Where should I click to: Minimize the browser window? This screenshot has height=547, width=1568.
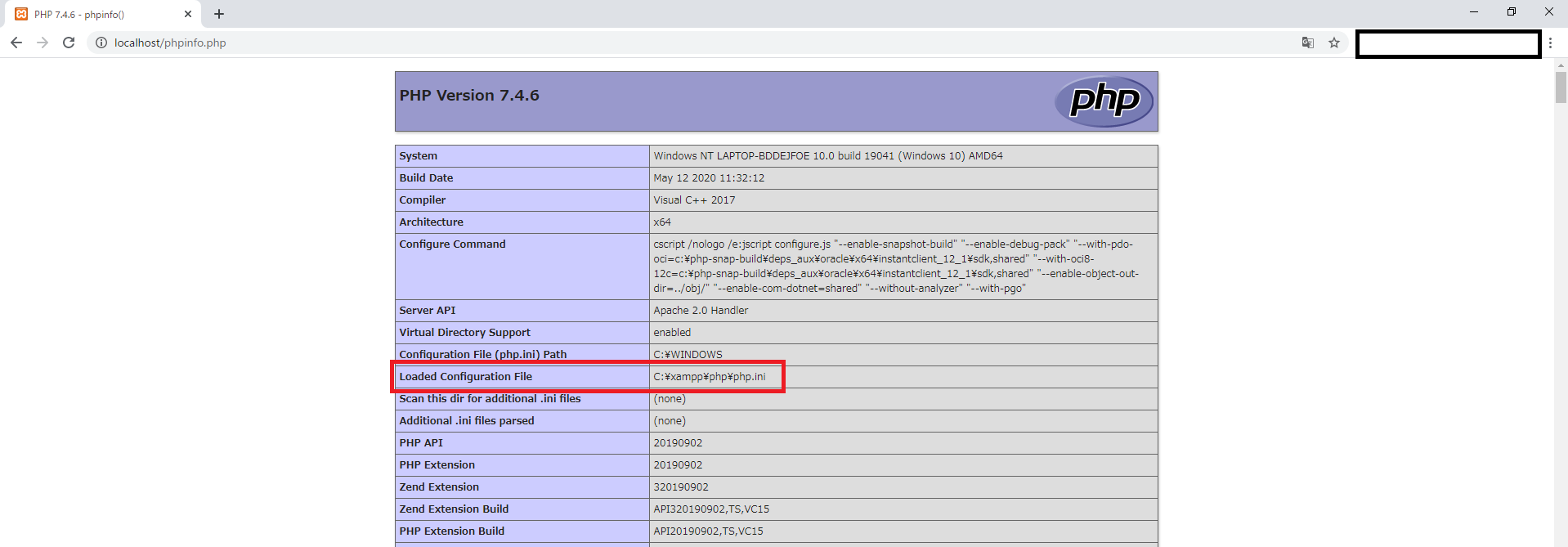pyautogui.click(x=1474, y=12)
